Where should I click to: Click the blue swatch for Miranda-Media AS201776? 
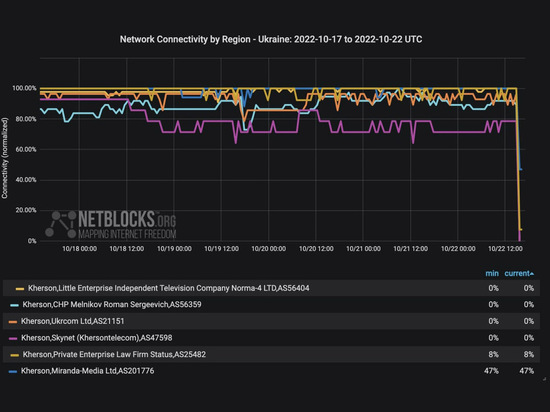pos(13,372)
